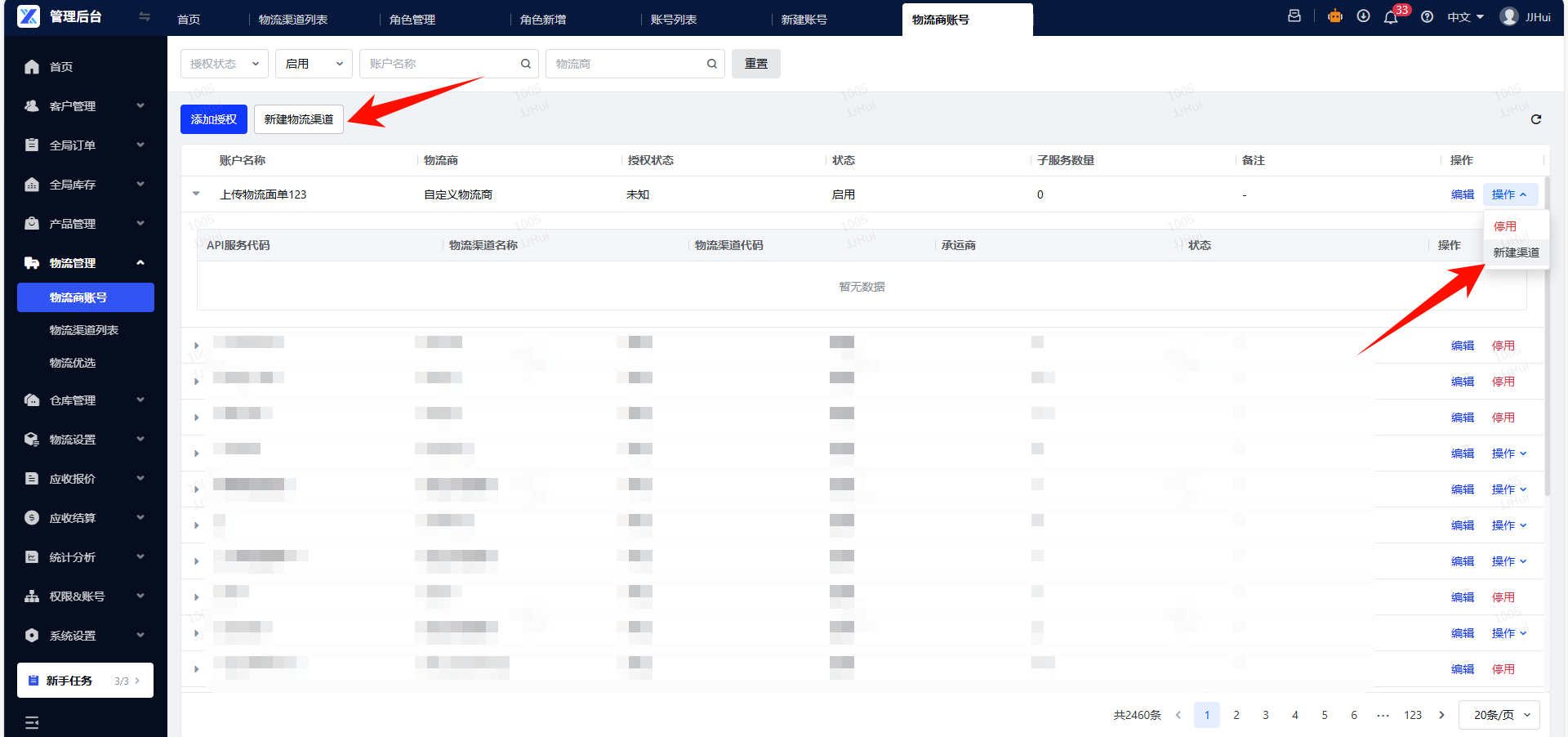The image size is (1568, 737).
Task: Click the orange robot assistant icon
Action: pos(1335,16)
